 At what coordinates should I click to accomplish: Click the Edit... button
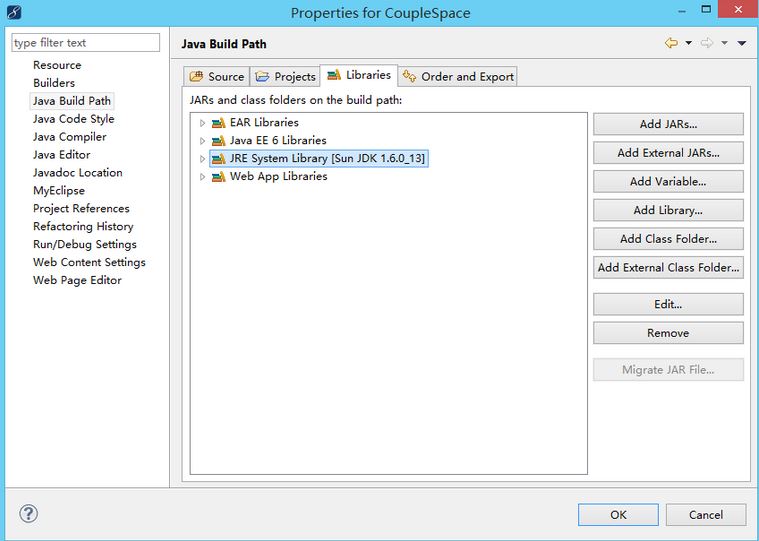(668, 304)
